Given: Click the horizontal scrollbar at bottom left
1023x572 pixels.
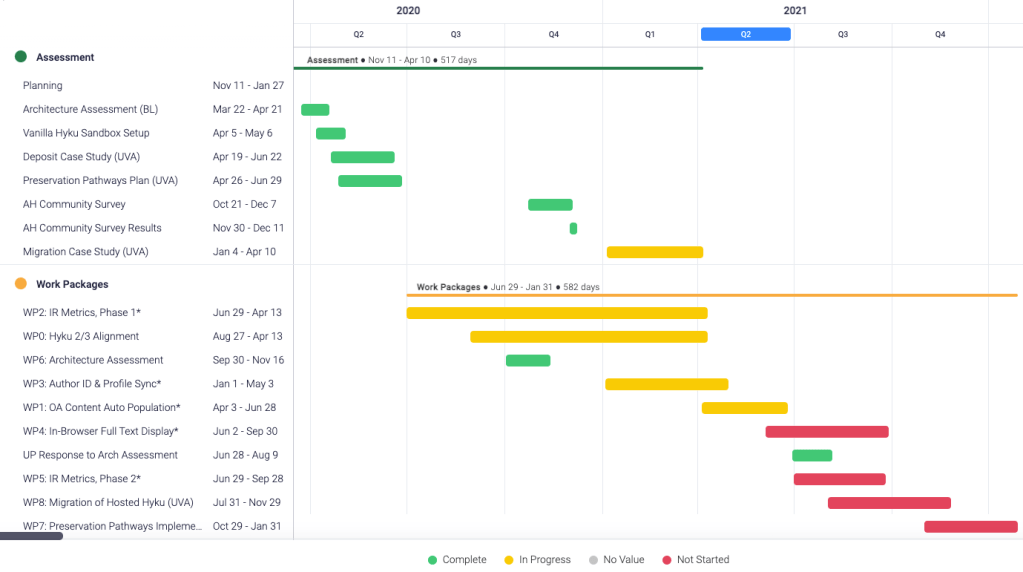Looking at the screenshot, I should coord(31,537).
